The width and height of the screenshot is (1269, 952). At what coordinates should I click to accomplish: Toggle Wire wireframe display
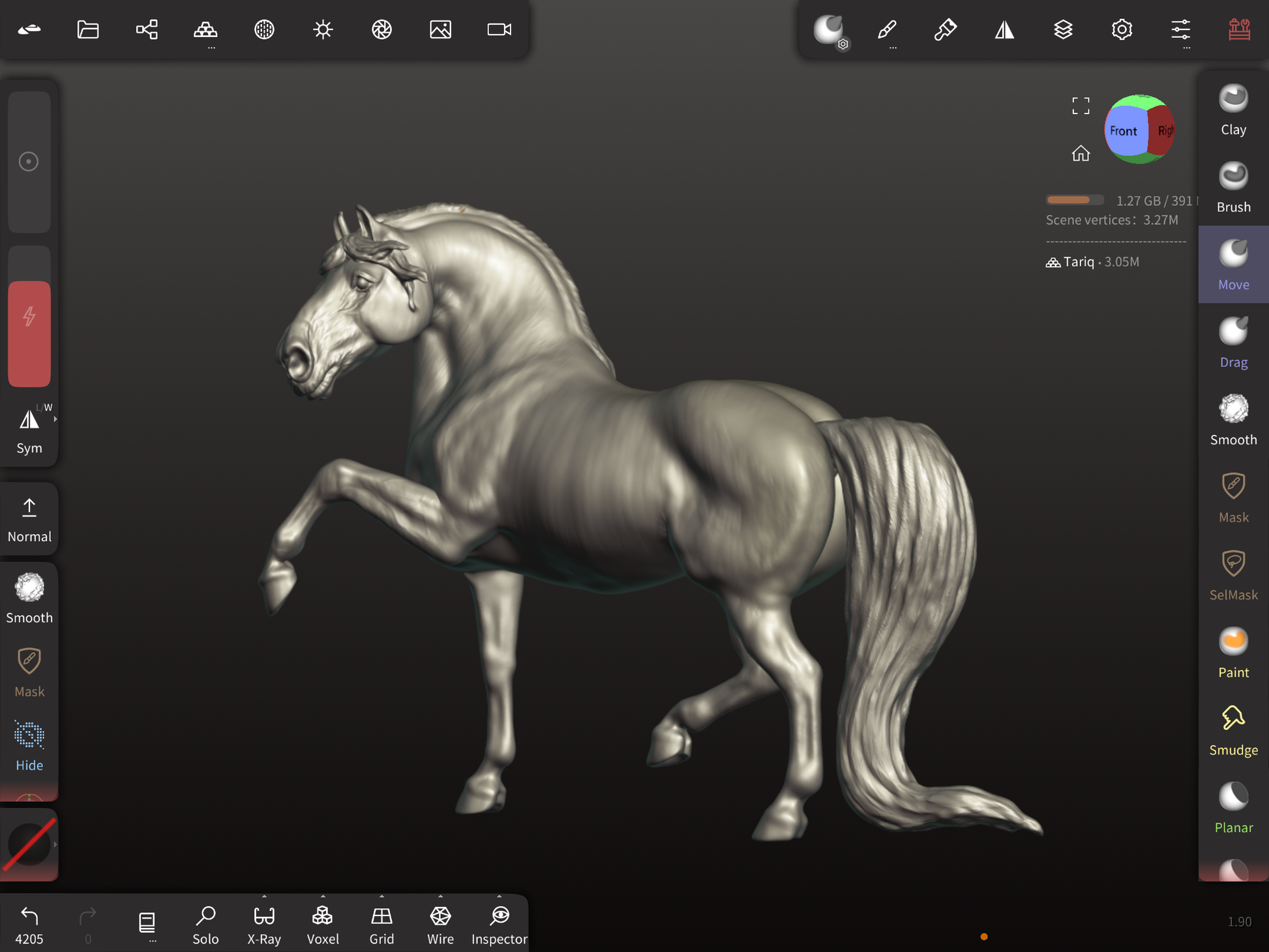click(x=440, y=924)
